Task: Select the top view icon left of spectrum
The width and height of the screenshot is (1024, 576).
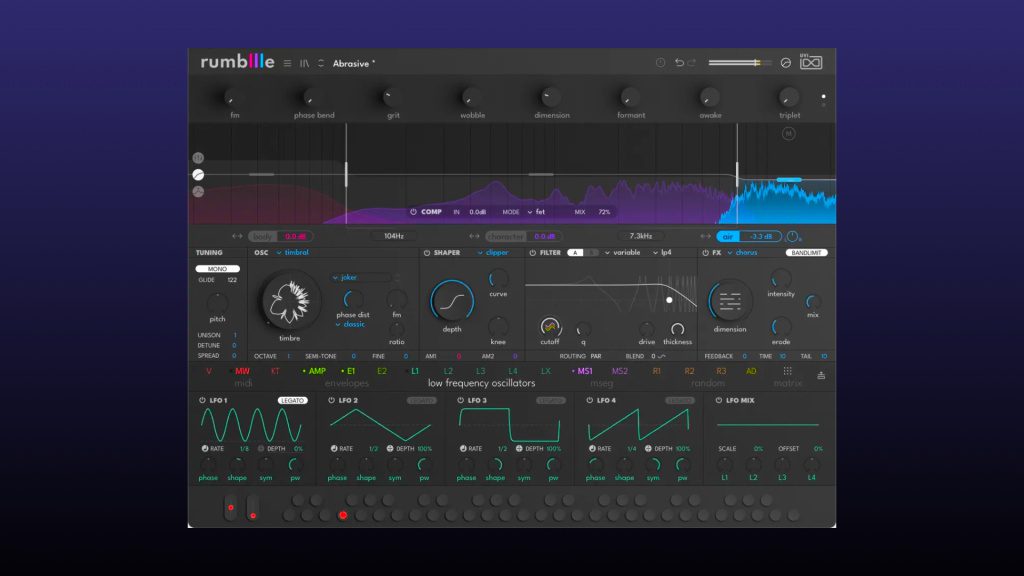Action: [198, 158]
